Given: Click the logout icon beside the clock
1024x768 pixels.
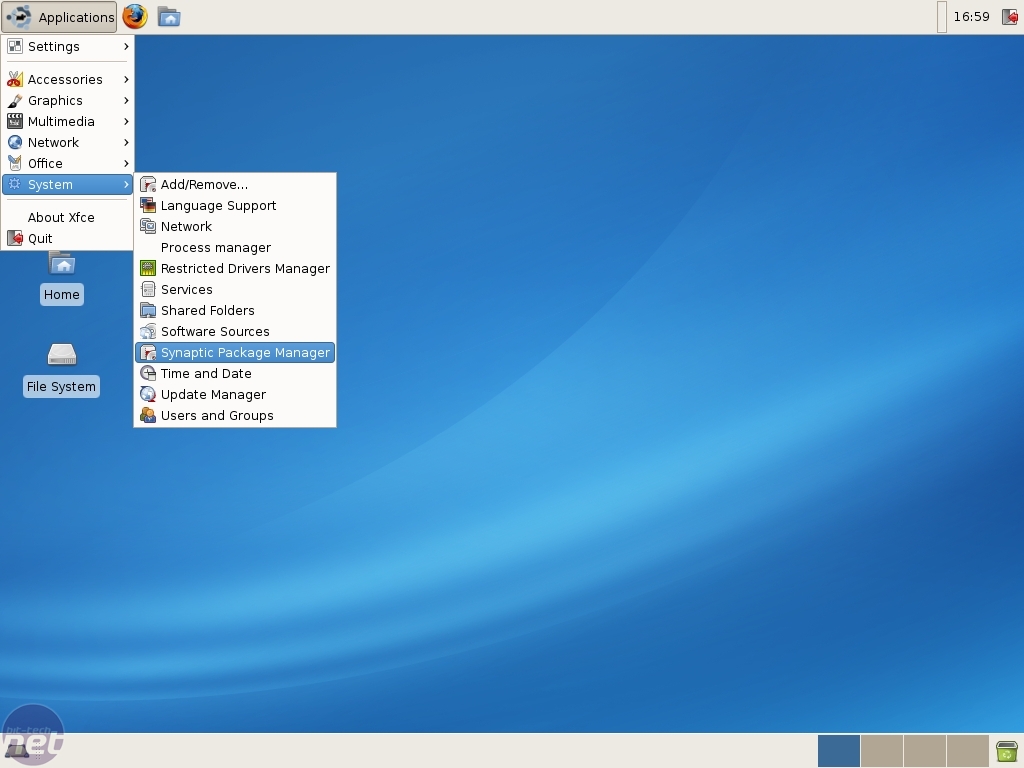Looking at the screenshot, I should point(1010,17).
